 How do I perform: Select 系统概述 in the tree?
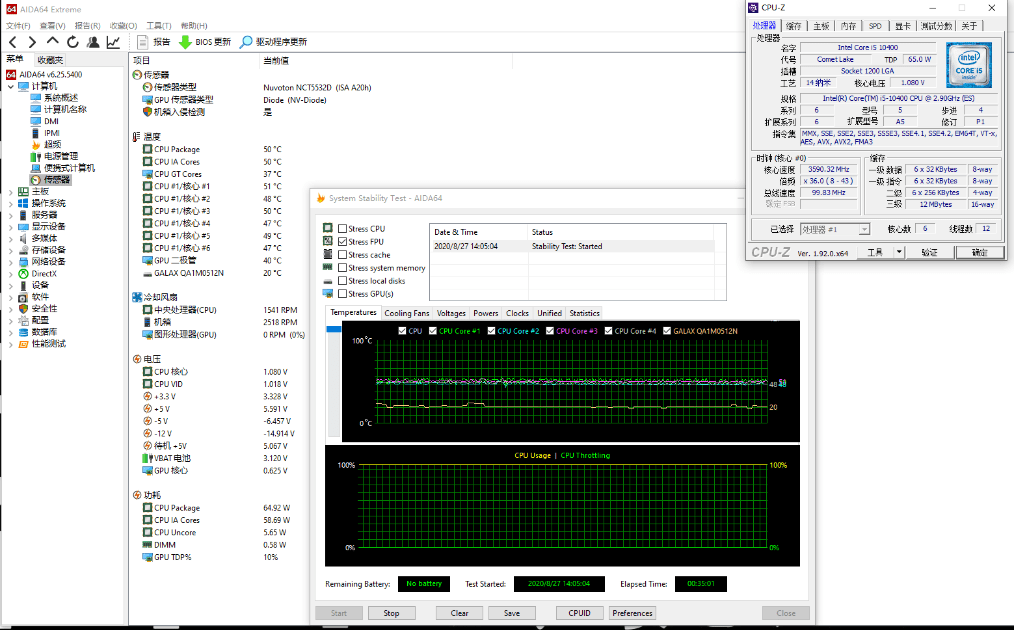[61, 98]
